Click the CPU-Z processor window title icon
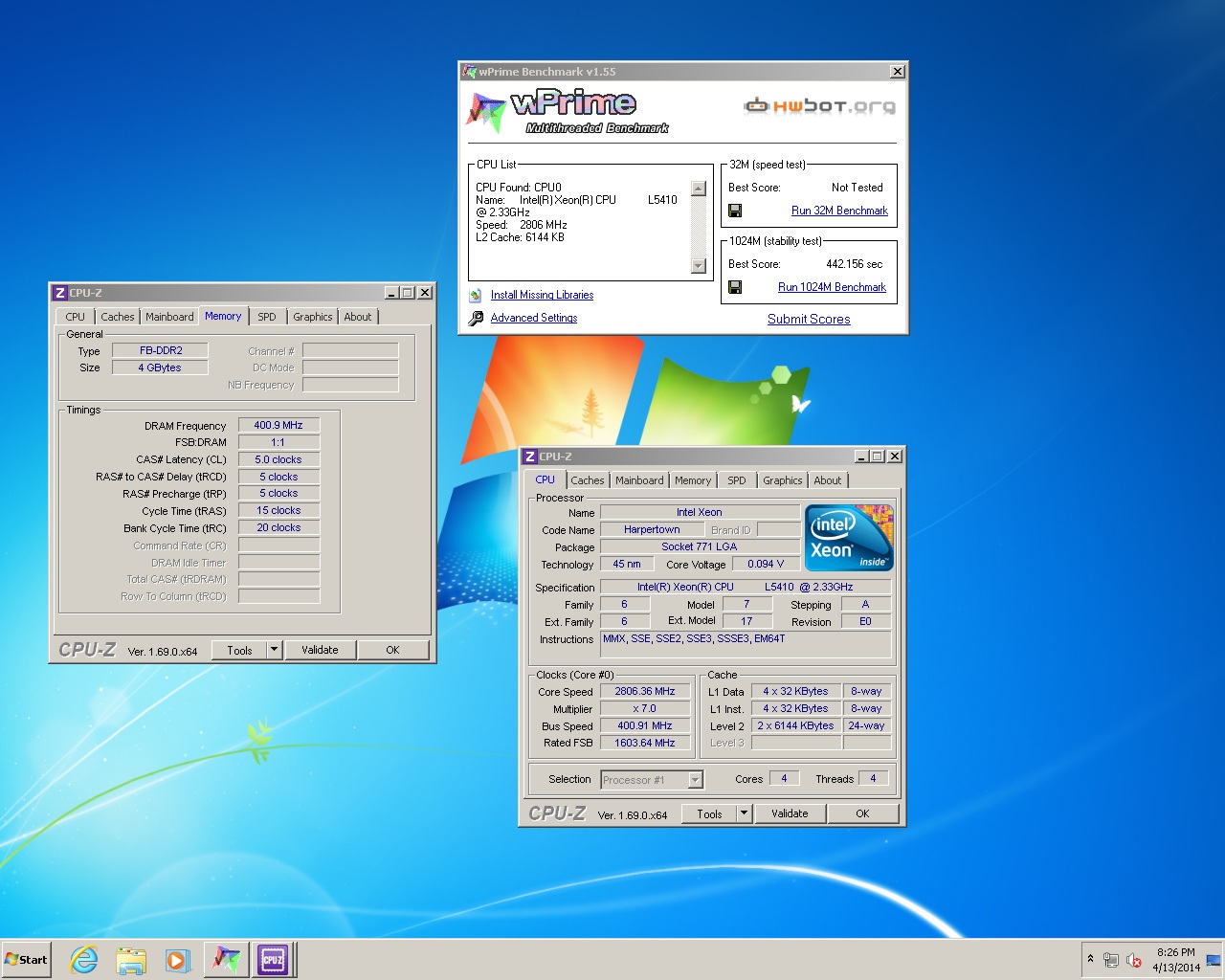Viewport: 1225px width, 980px height. coord(529,457)
